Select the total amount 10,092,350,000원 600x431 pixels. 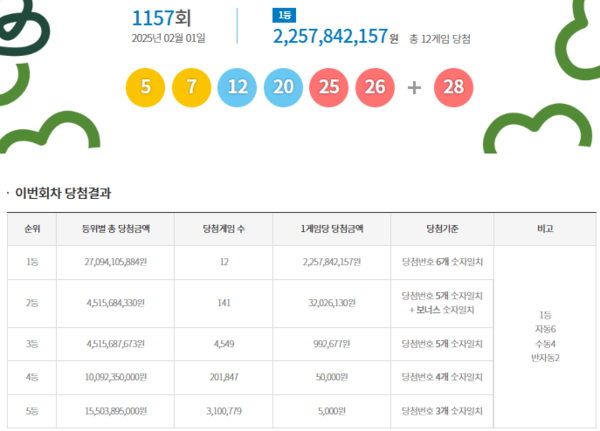(116, 377)
